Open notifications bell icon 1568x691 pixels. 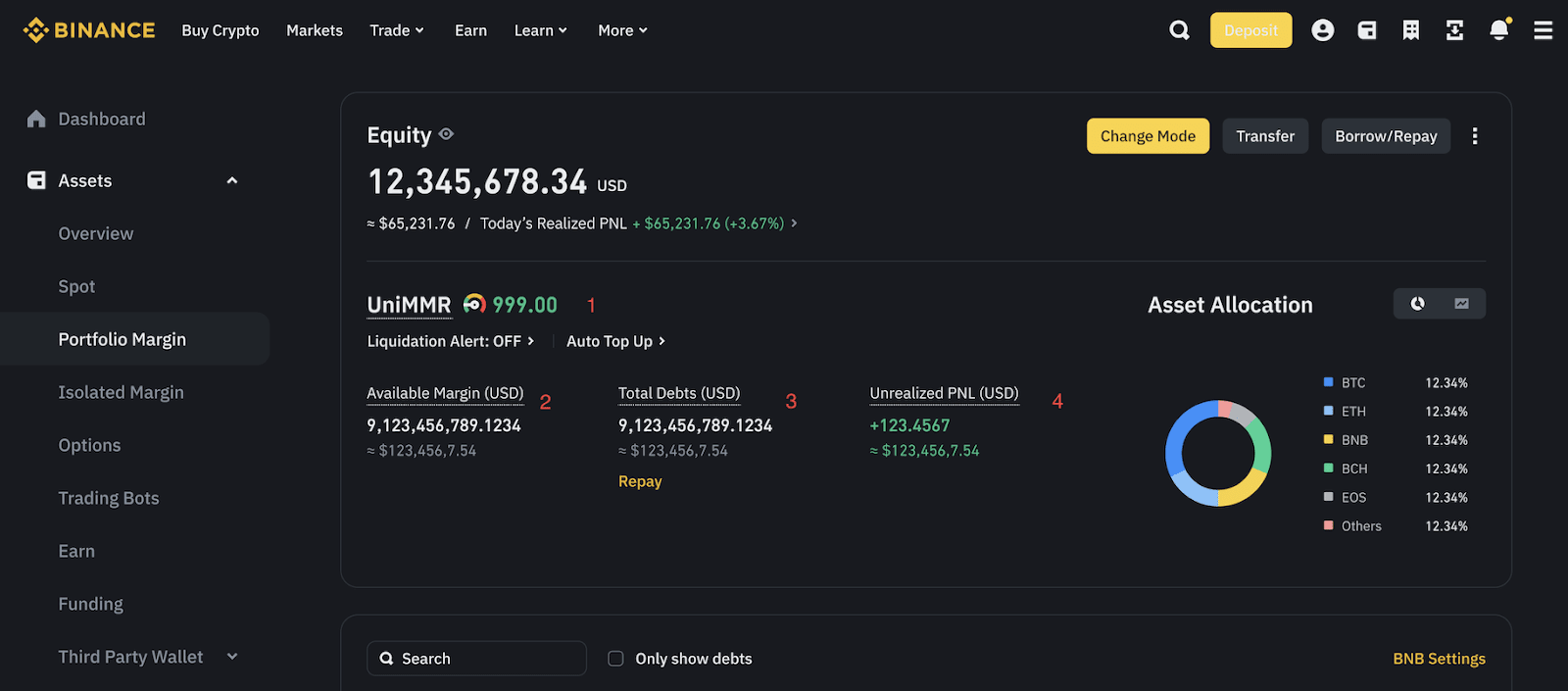(1498, 30)
